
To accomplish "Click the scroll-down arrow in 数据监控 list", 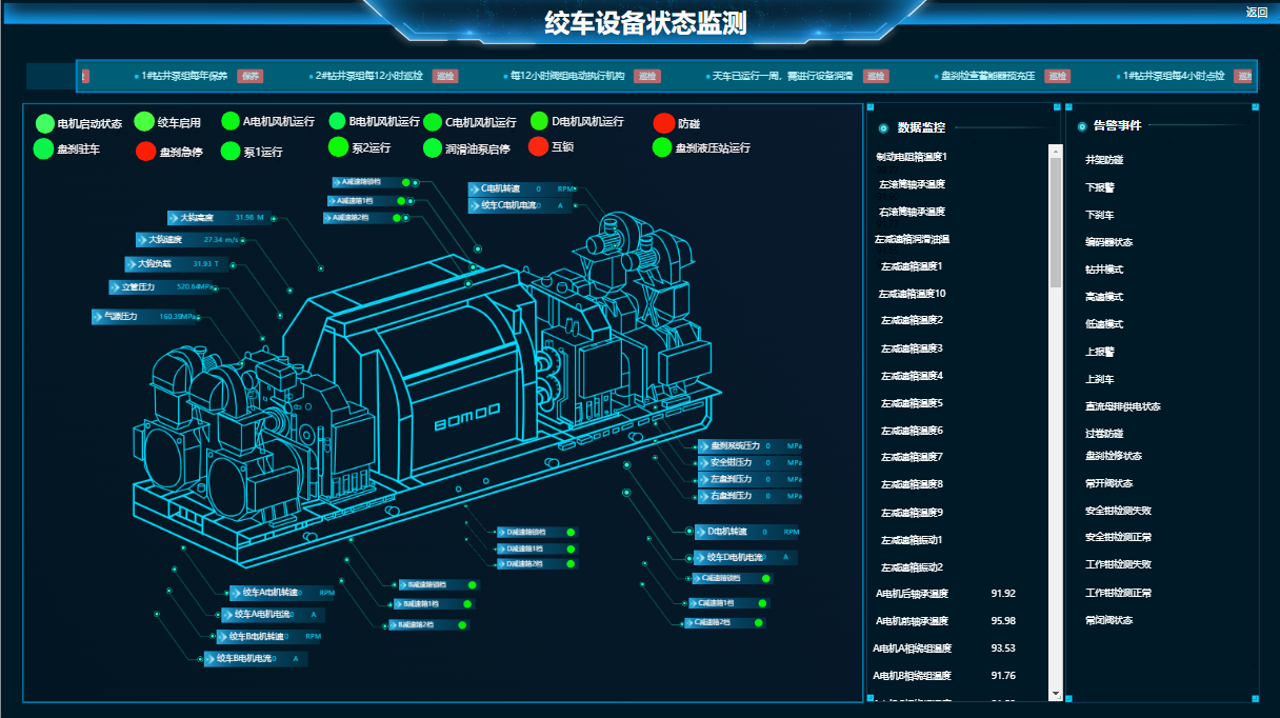I will pos(1055,694).
